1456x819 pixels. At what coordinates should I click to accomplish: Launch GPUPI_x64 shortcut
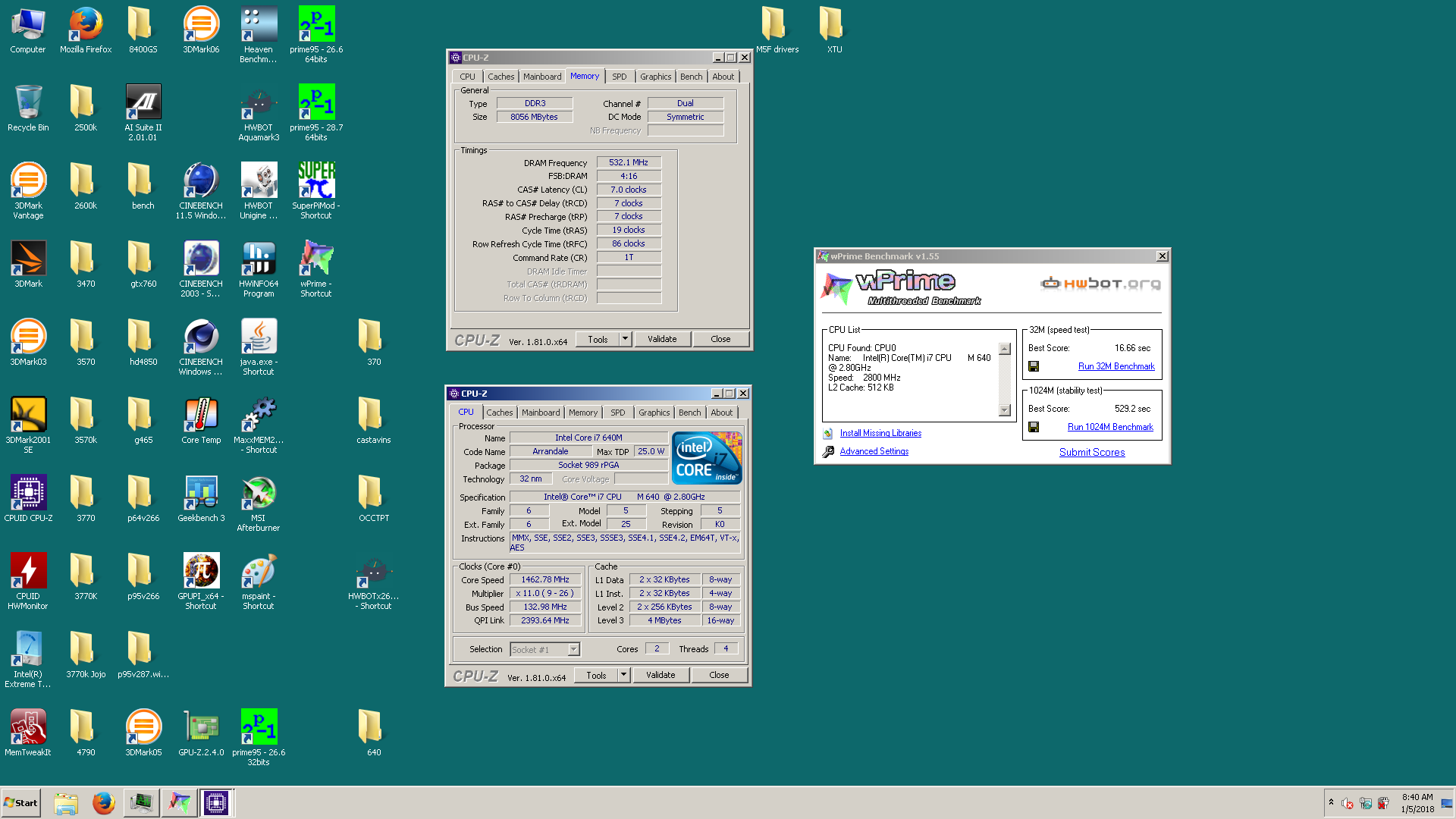point(201,582)
